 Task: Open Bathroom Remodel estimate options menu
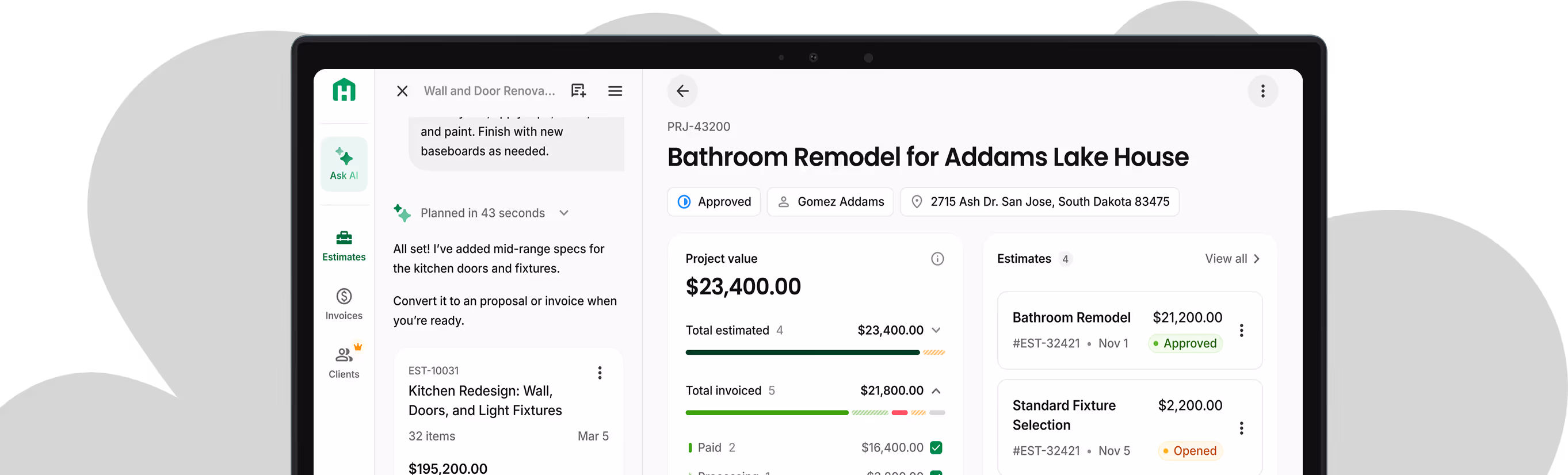(1241, 330)
